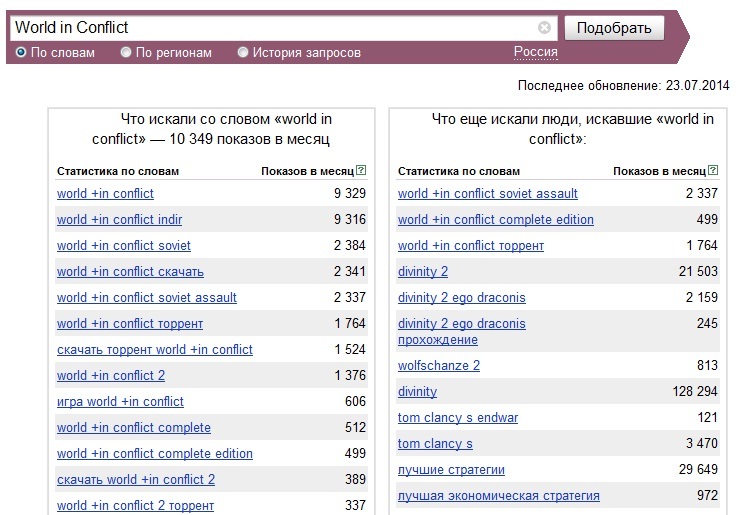The width and height of the screenshot is (738, 515).
Task: Click left table header 'Статистика по словам'
Action: (x=118, y=171)
